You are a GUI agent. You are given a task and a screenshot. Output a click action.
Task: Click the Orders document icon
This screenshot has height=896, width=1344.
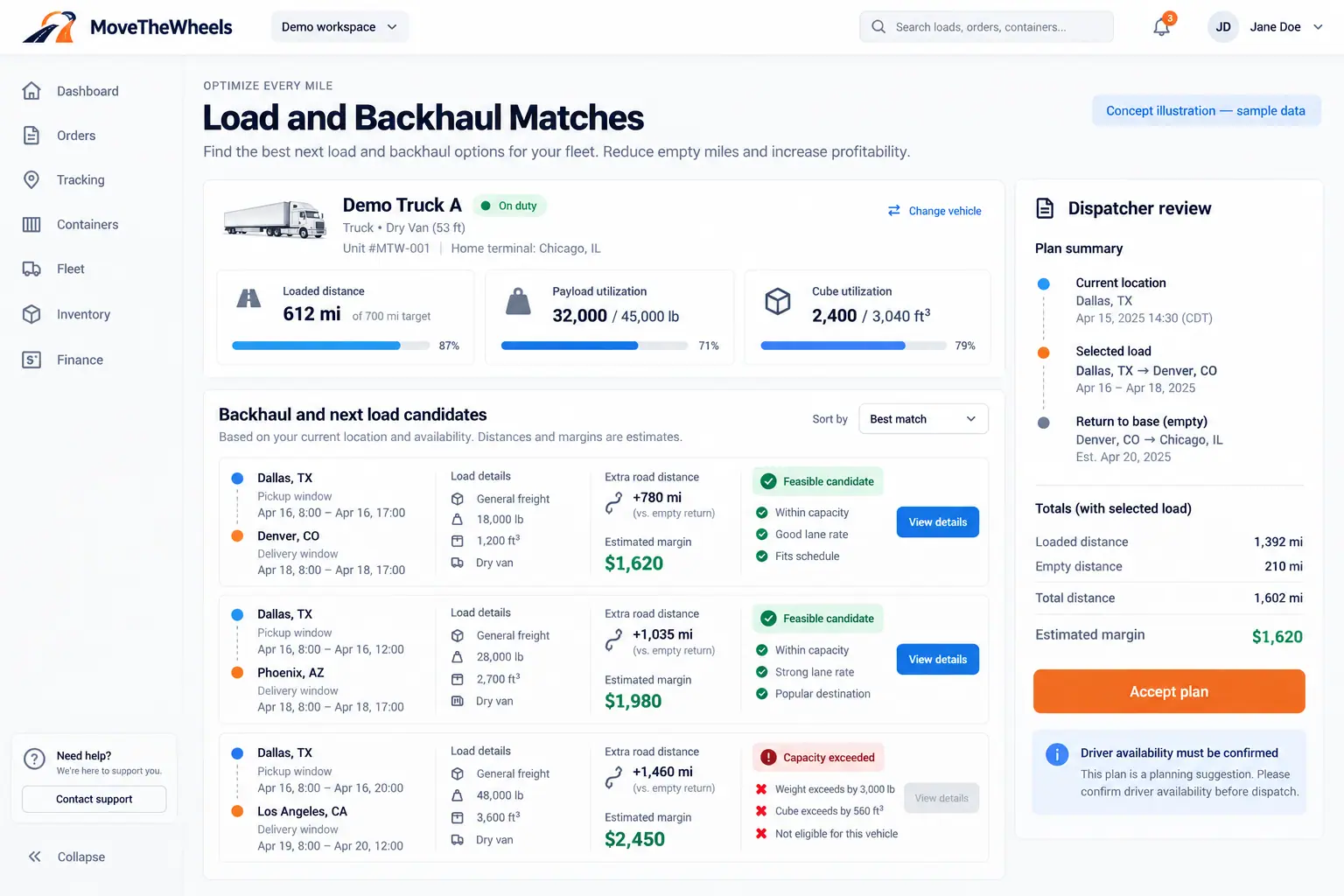(x=31, y=136)
